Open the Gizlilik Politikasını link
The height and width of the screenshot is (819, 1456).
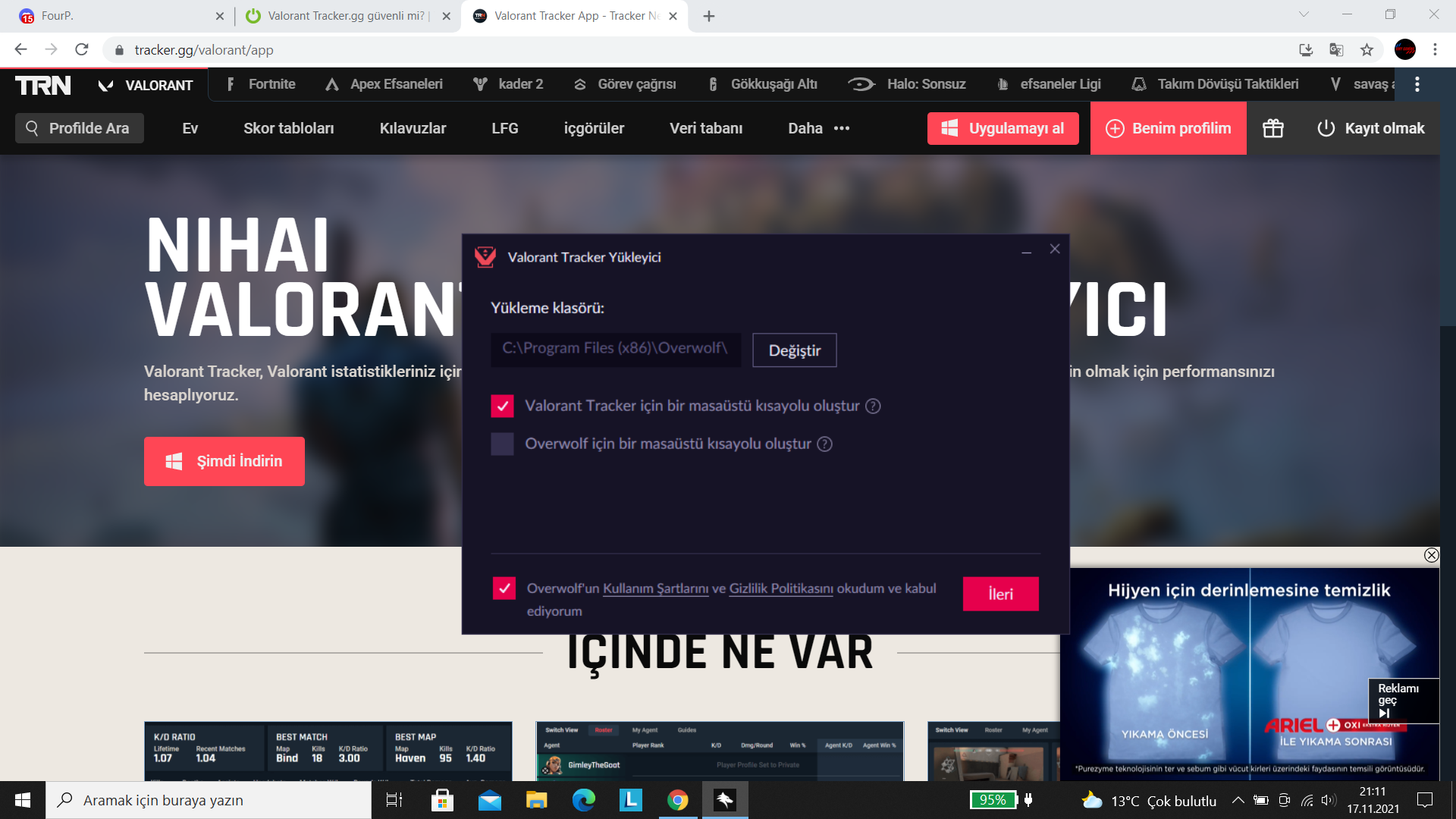pos(781,588)
